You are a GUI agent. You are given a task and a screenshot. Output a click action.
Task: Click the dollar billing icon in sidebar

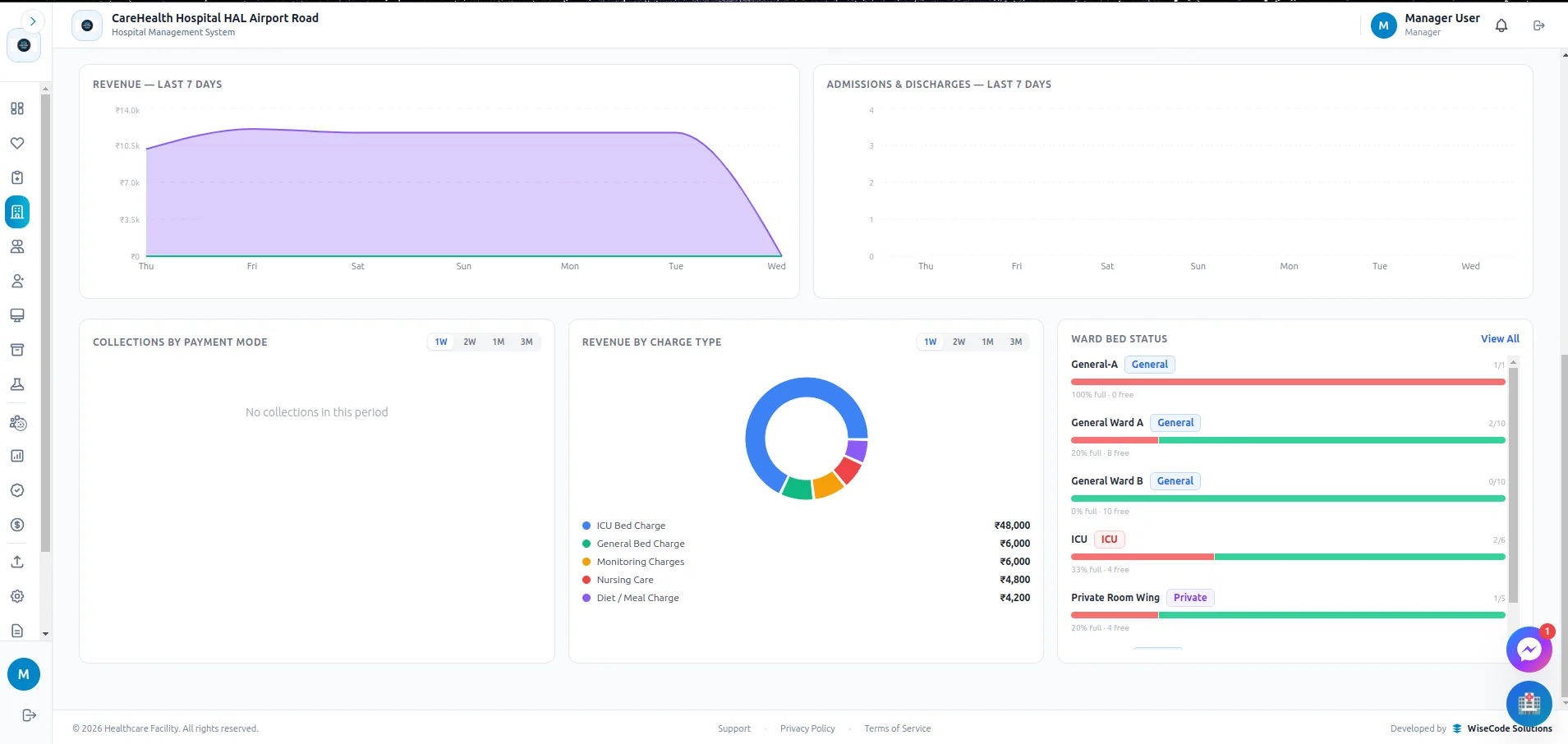[x=17, y=525]
